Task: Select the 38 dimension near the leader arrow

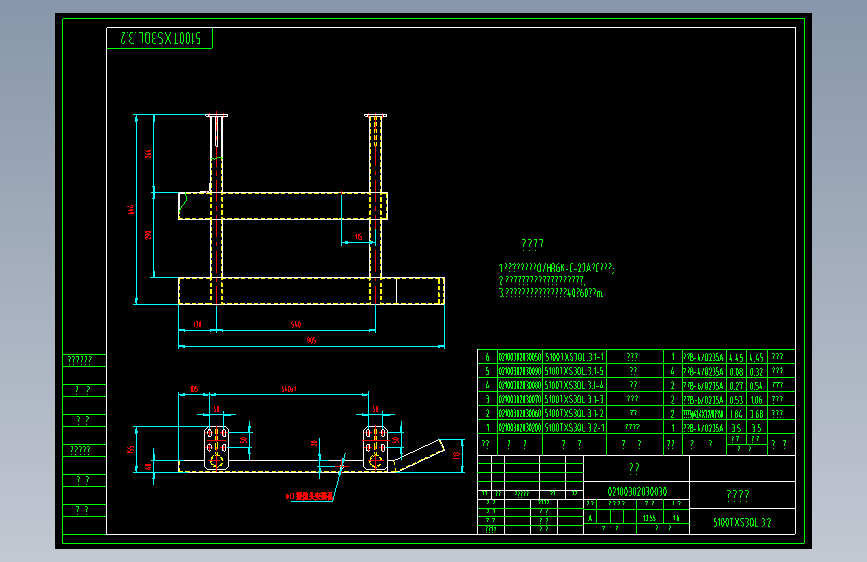Action: pyautogui.click(x=314, y=443)
